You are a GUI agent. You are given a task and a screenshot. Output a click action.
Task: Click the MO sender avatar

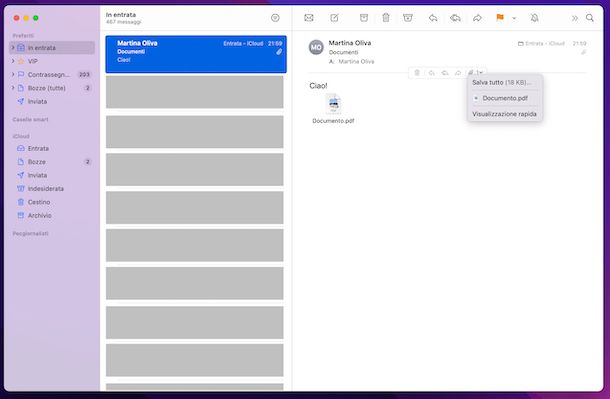316,47
